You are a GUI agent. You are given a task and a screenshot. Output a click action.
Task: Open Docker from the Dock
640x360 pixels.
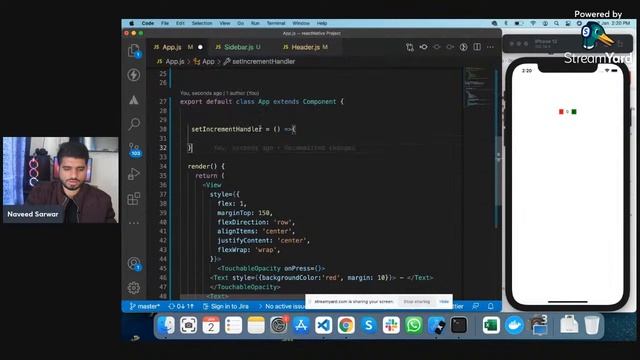514,325
